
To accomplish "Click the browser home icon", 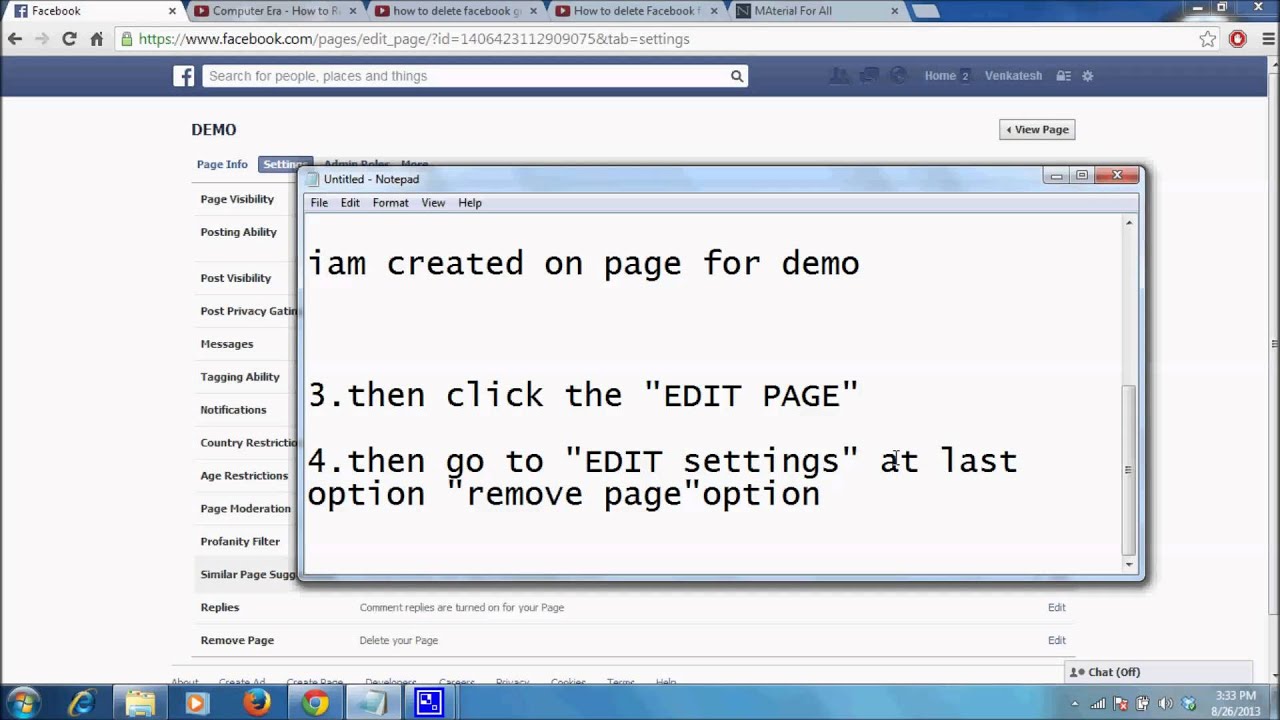I will (x=96, y=39).
